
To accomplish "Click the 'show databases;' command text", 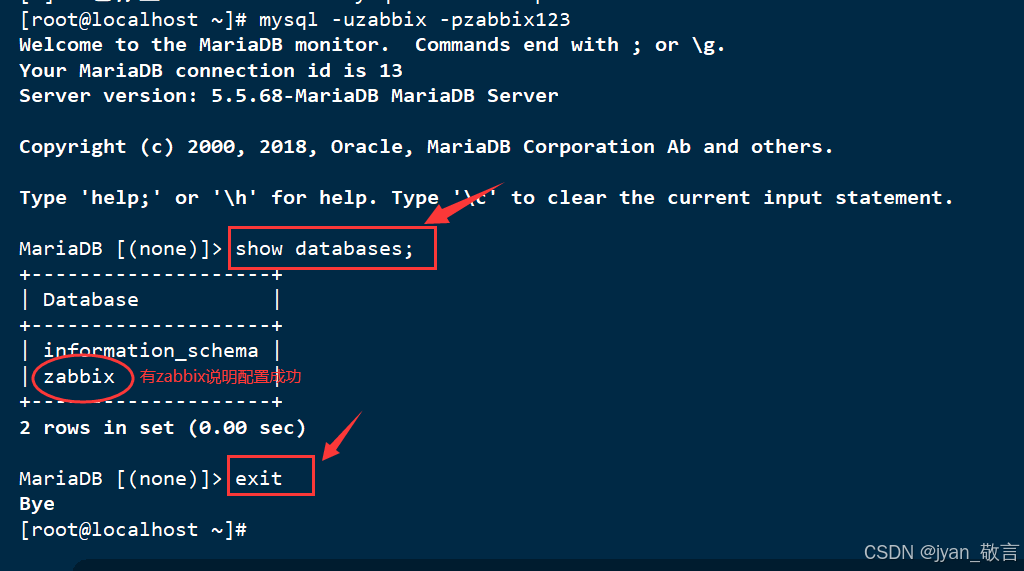I will [325, 249].
